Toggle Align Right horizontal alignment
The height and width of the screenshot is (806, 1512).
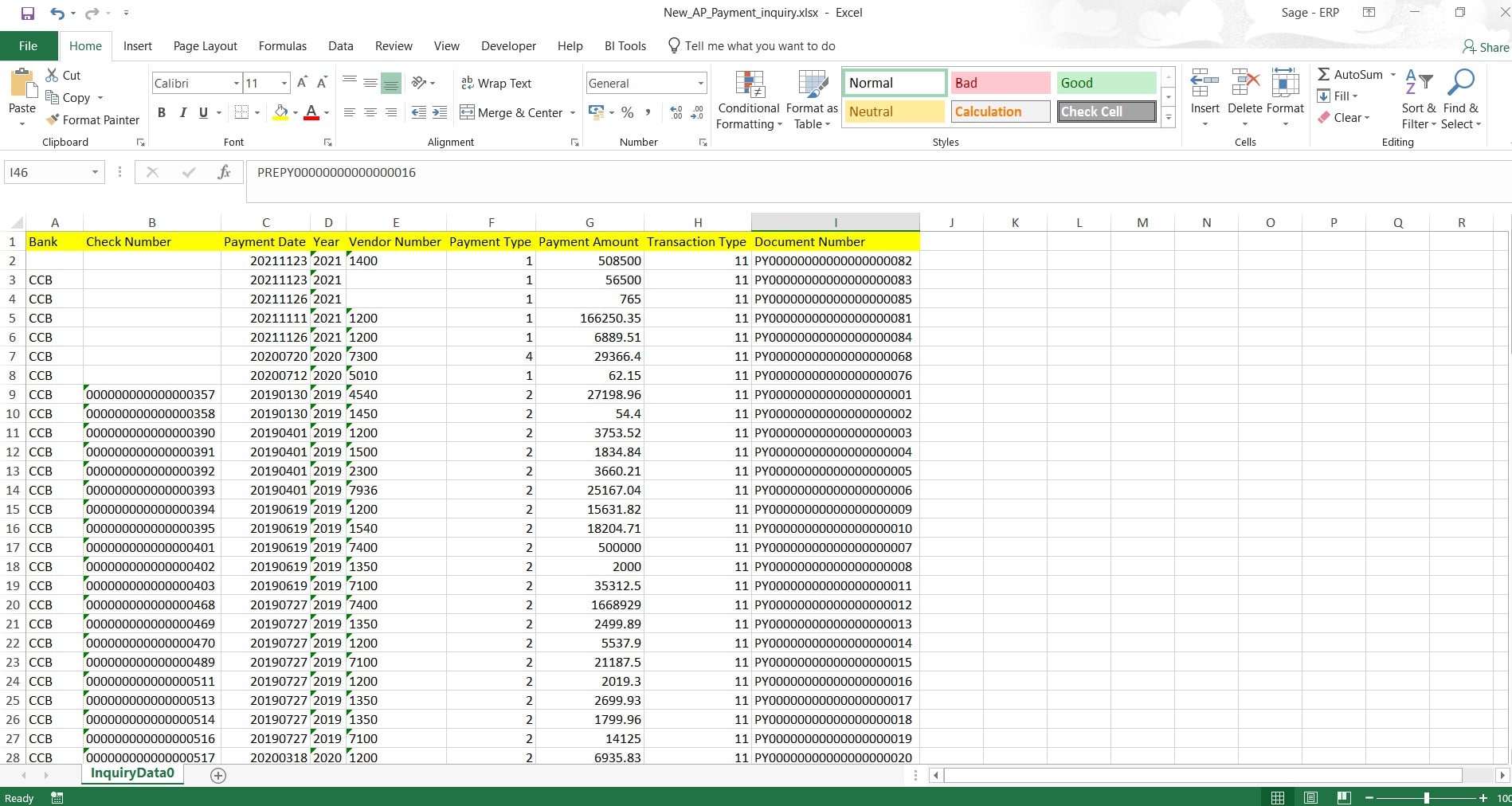click(x=390, y=112)
